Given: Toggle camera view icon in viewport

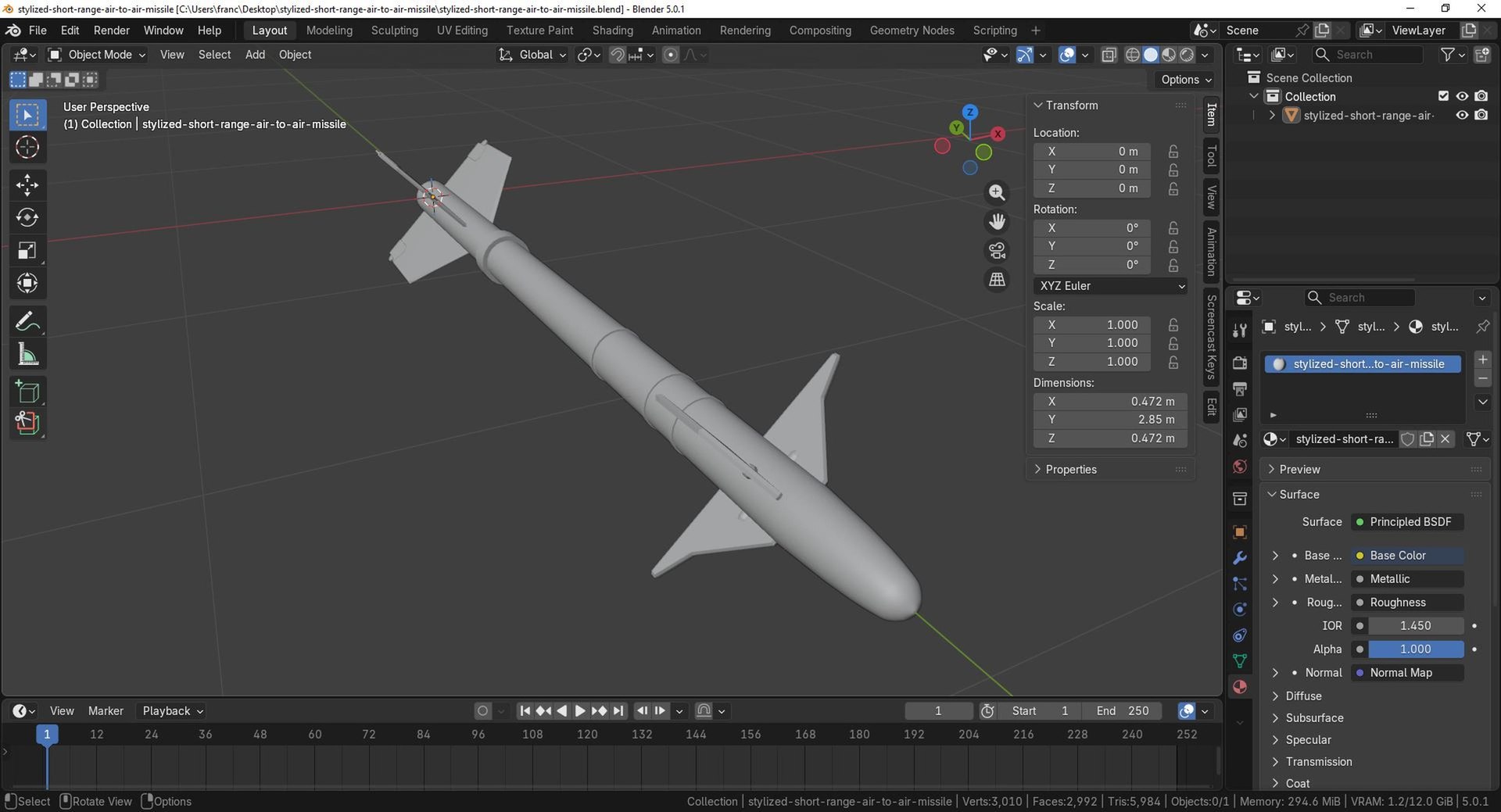Looking at the screenshot, I should click(997, 251).
